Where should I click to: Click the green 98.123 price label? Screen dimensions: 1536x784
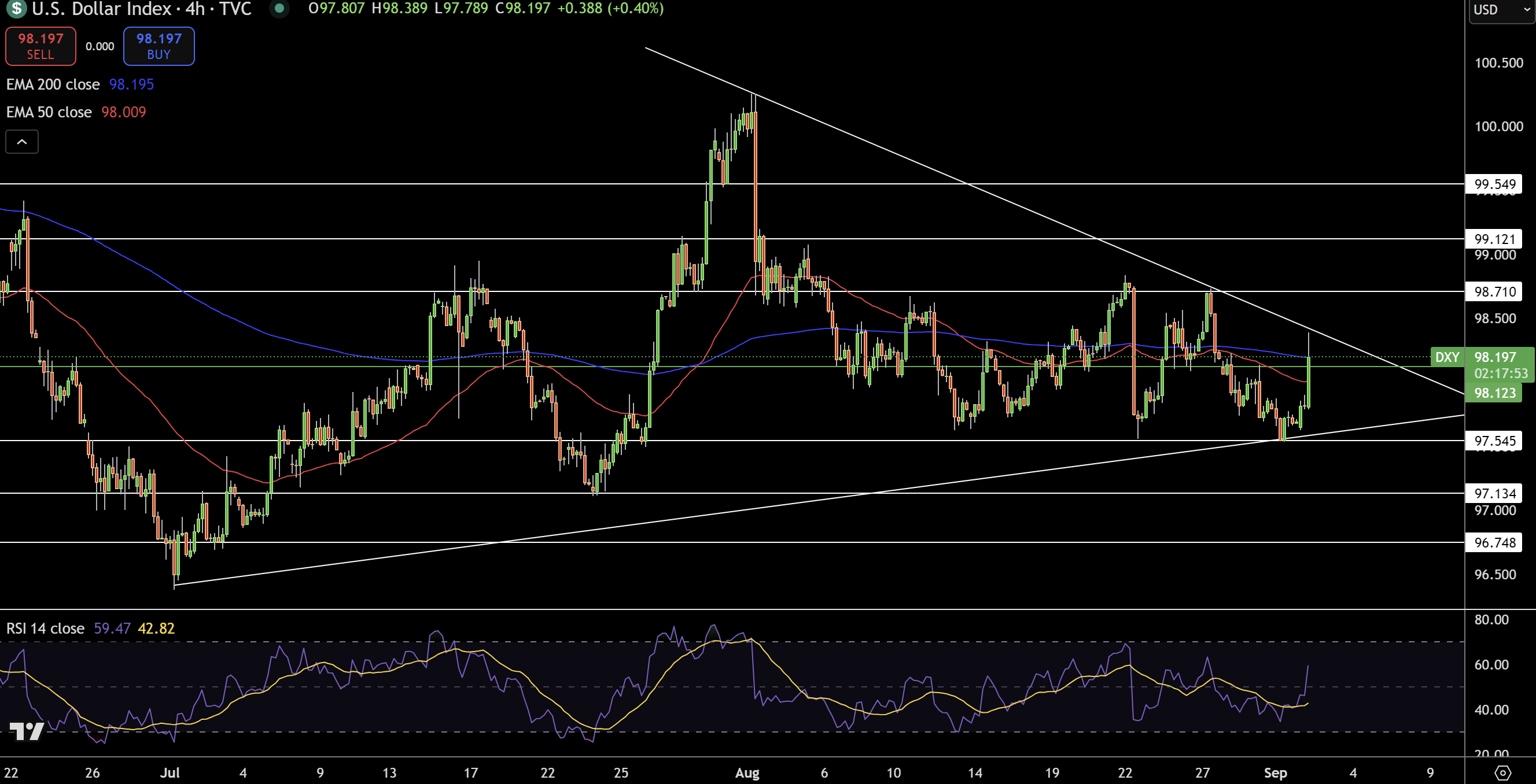coord(1494,393)
